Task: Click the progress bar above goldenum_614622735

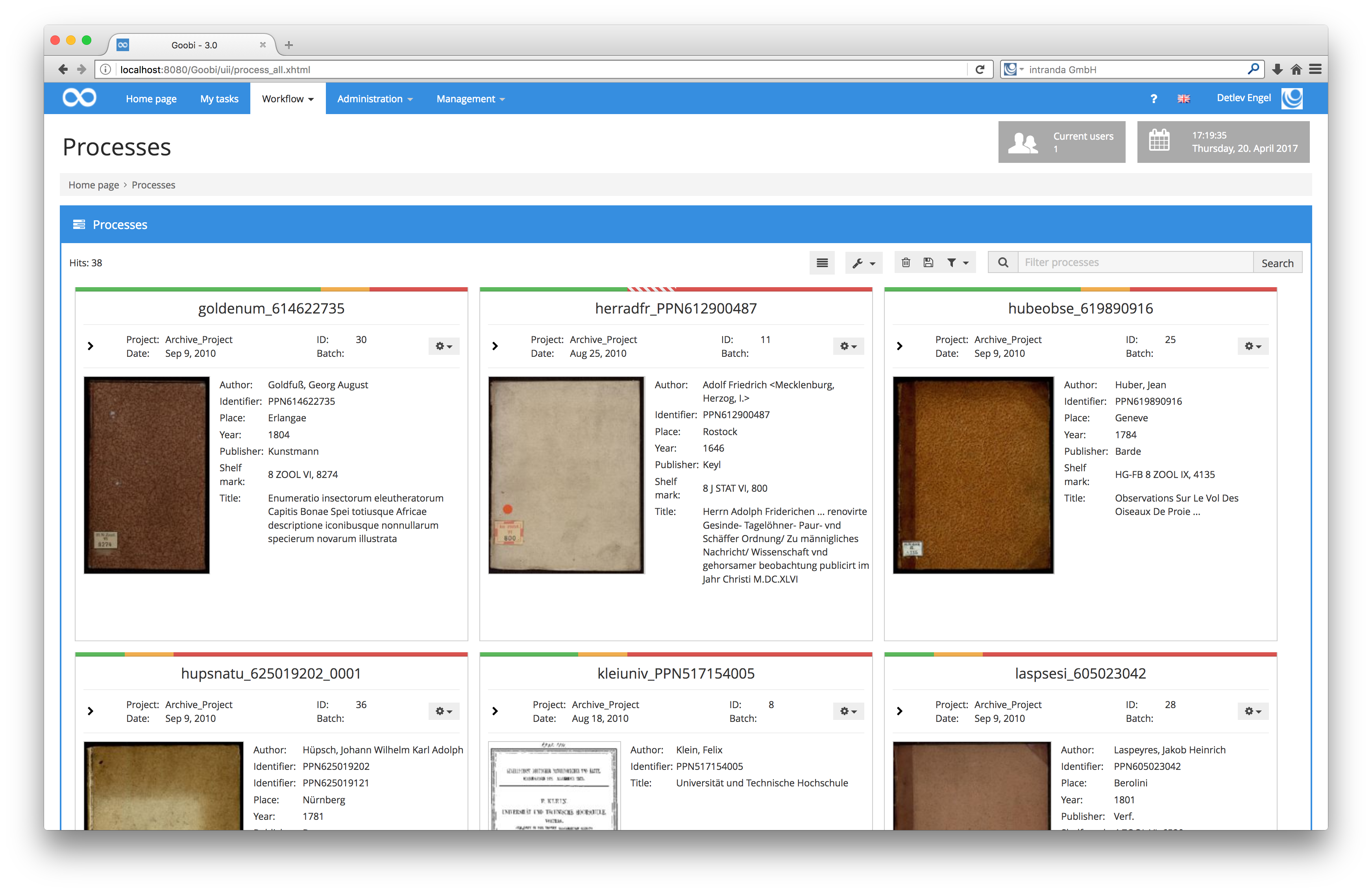Action: tap(271, 289)
